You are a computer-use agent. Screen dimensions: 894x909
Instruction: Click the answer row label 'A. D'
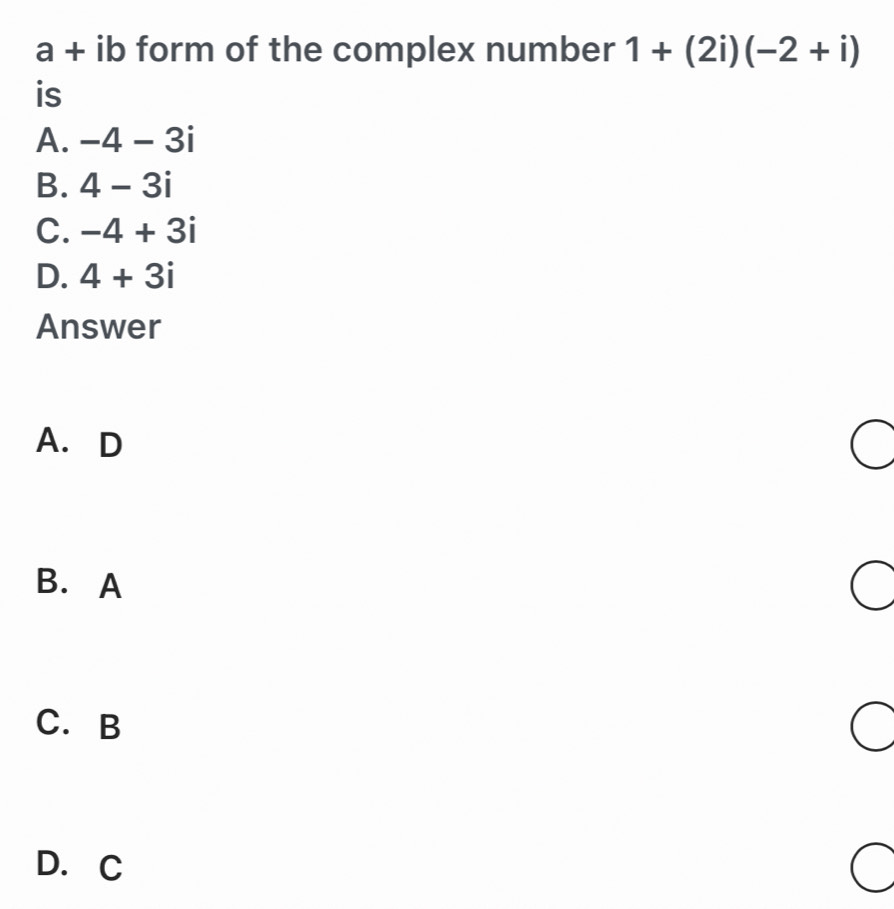78,442
